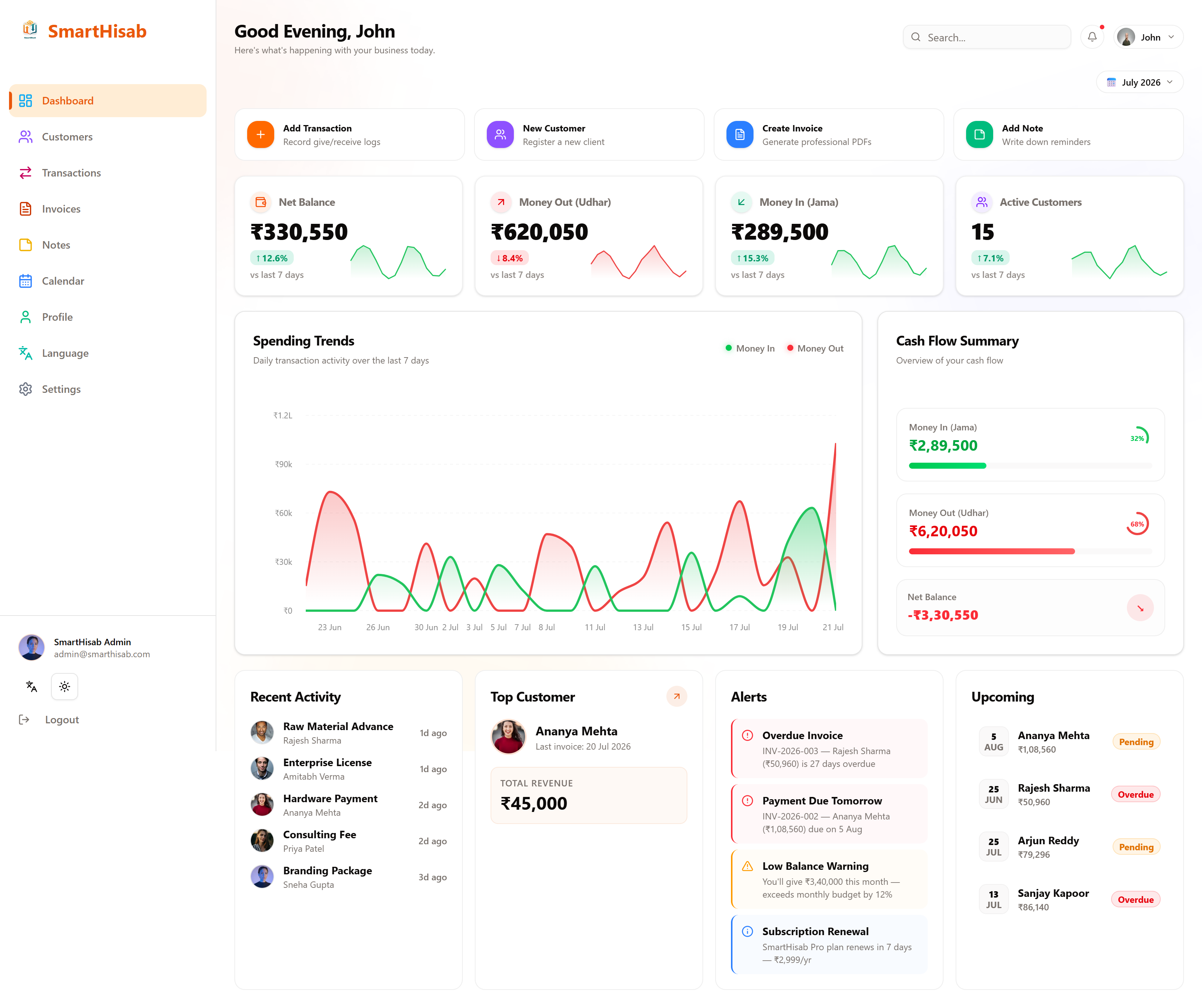Click the orange Add Transaction plus icon
The height and width of the screenshot is (1008, 1202).
point(260,134)
